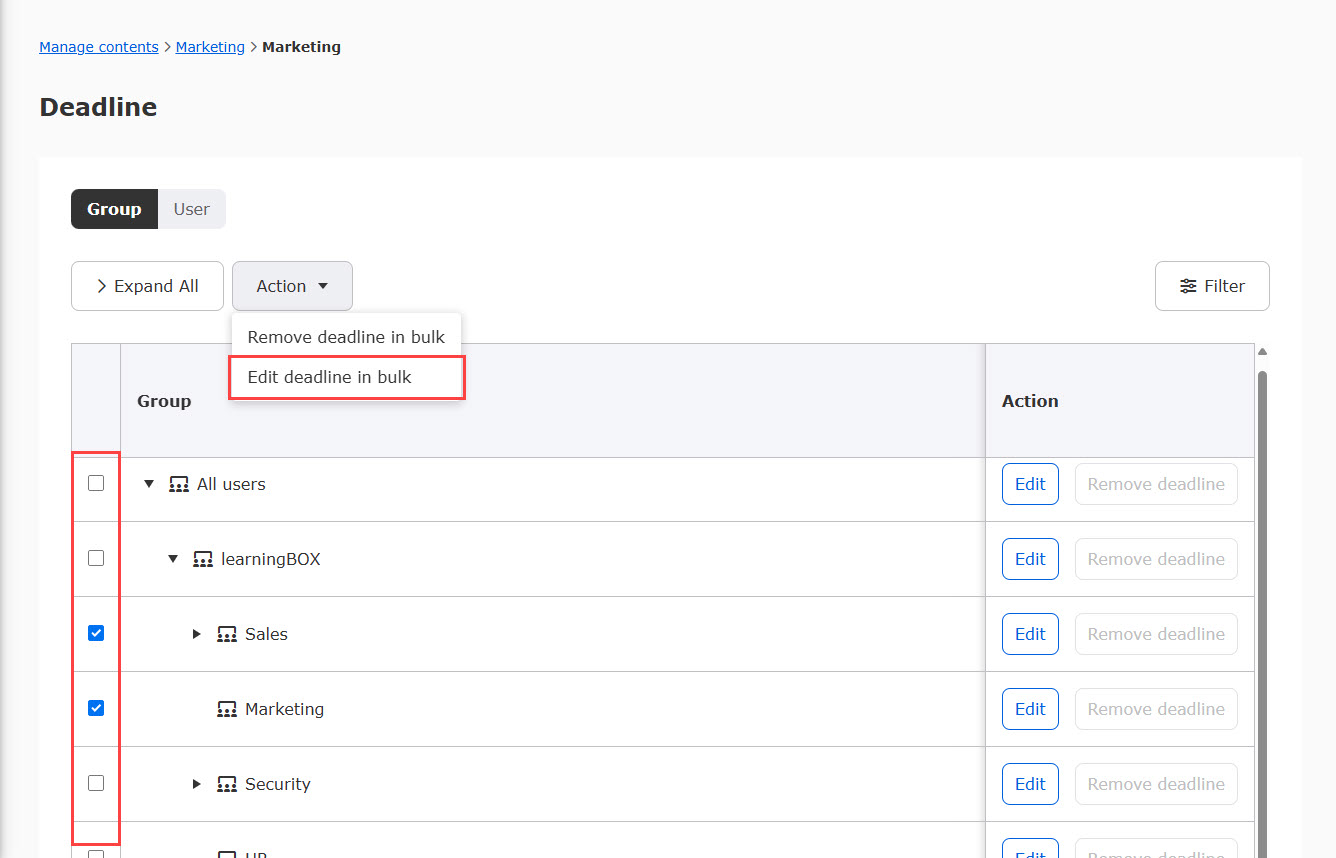Click the Marketing group icon

(x=227, y=710)
